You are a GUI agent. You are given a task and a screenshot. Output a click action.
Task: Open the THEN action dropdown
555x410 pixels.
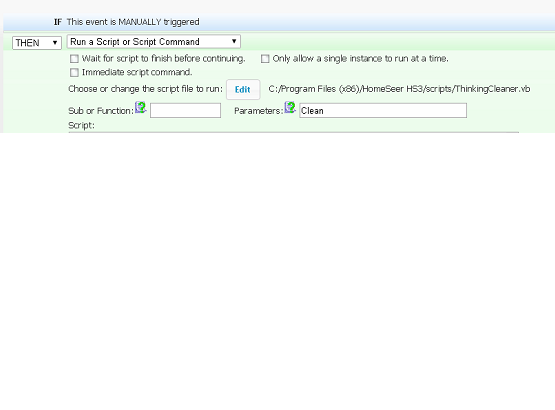click(37, 43)
